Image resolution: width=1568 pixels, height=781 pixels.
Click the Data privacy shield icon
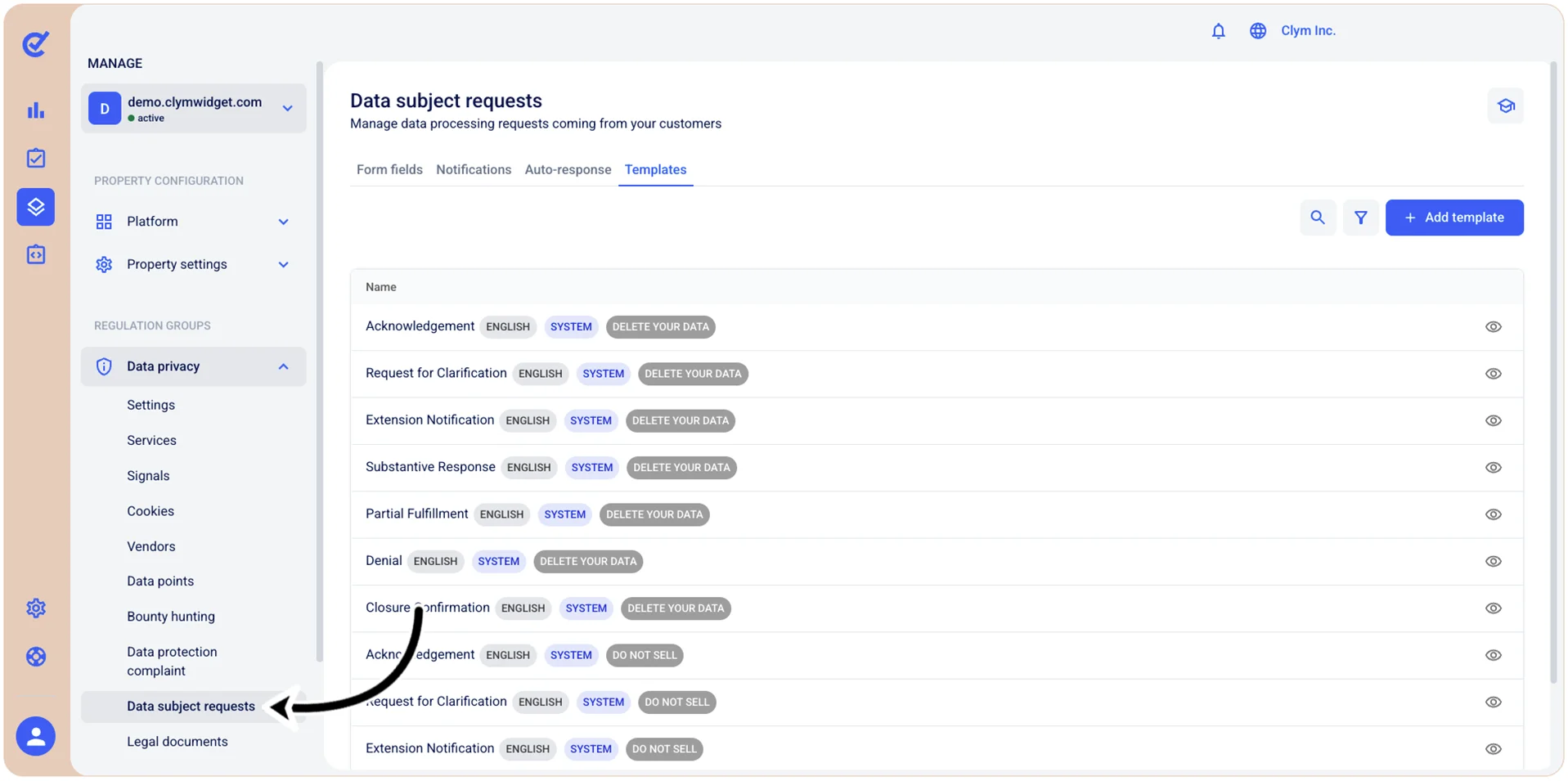104,366
